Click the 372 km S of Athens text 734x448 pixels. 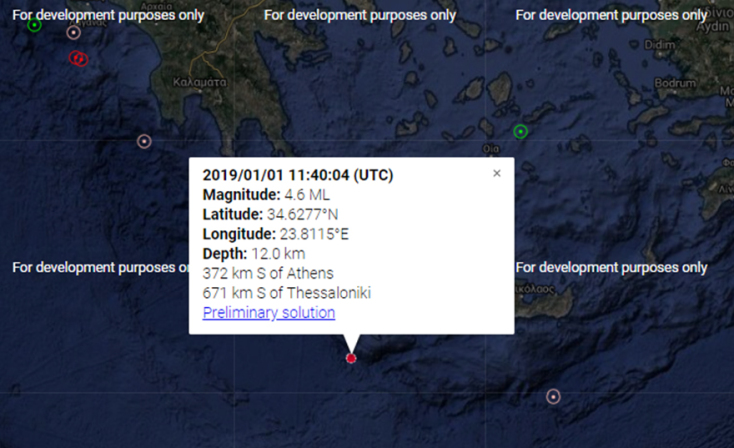click(268, 273)
